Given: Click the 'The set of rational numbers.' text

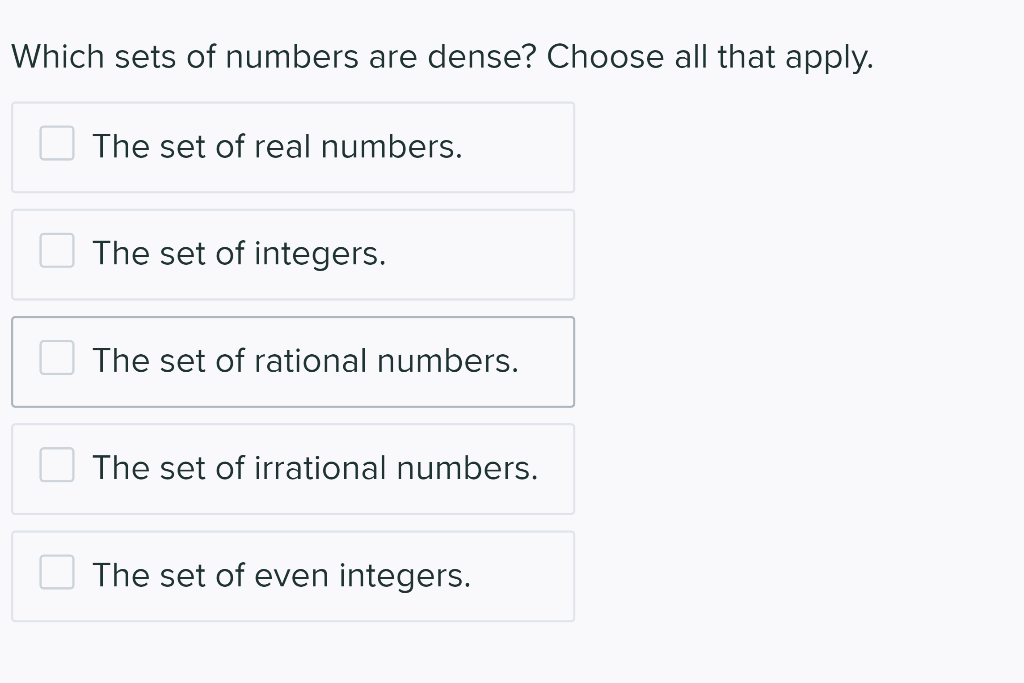Looking at the screenshot, I should click(x=305, y=361).
